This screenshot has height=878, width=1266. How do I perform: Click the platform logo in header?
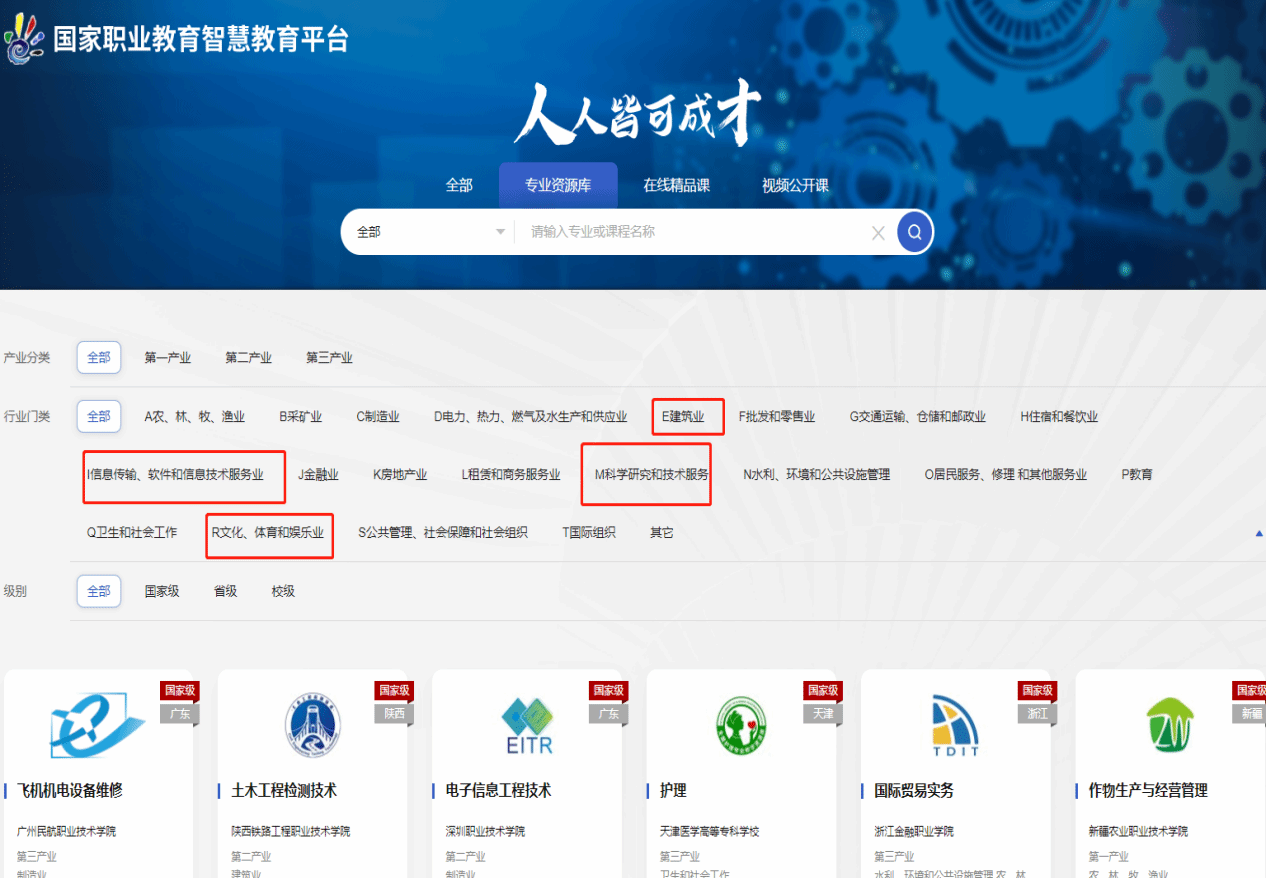(x=24, y=39)
